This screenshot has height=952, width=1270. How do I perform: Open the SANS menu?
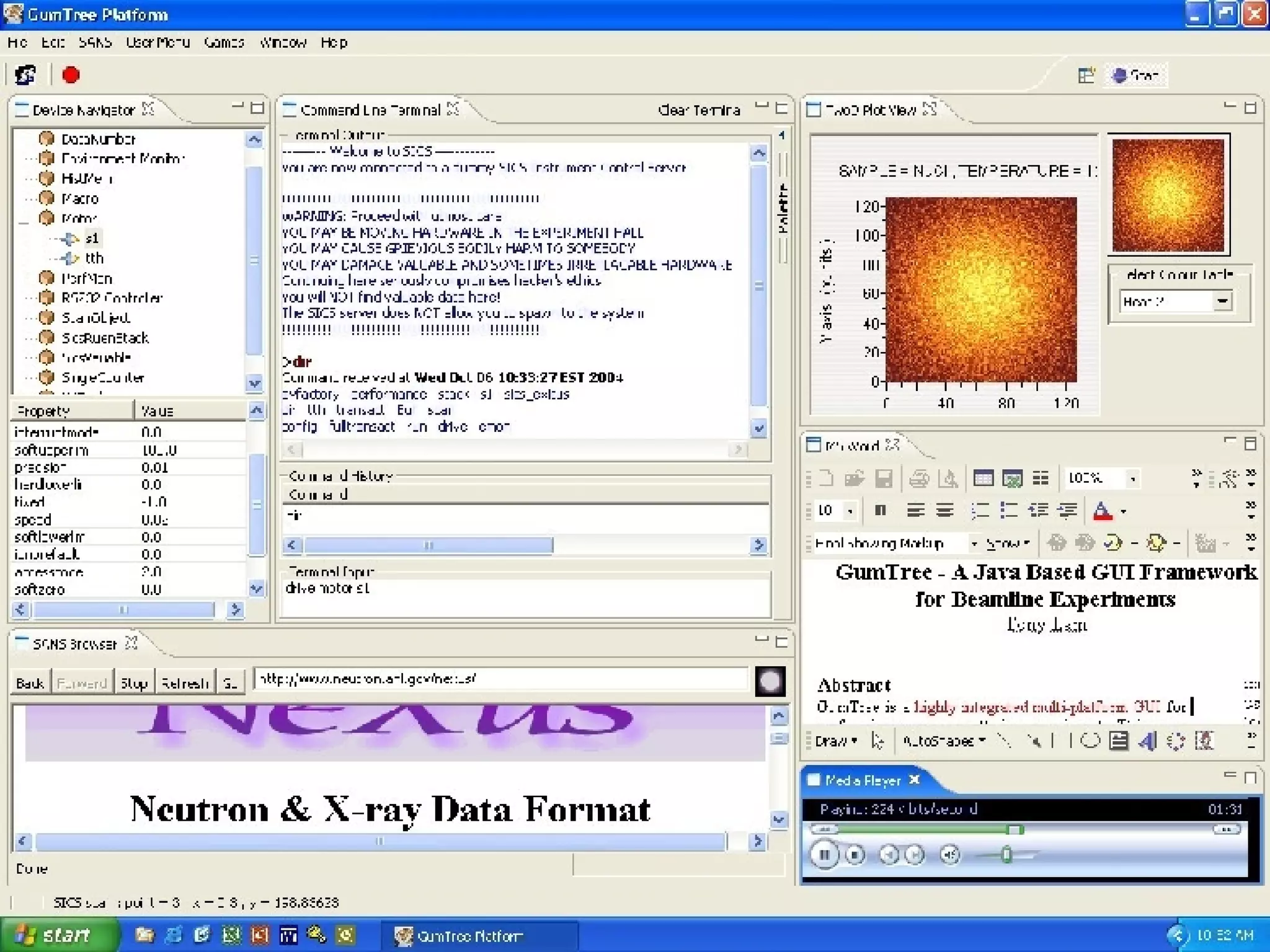click(95, 43)
